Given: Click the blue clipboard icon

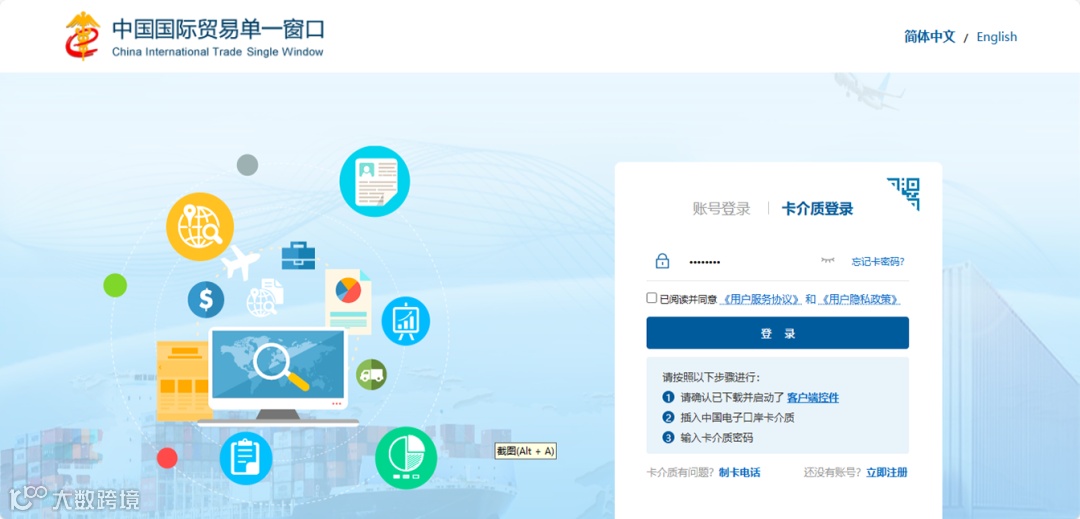Looking at the screenshot, I should click(246, 457).
